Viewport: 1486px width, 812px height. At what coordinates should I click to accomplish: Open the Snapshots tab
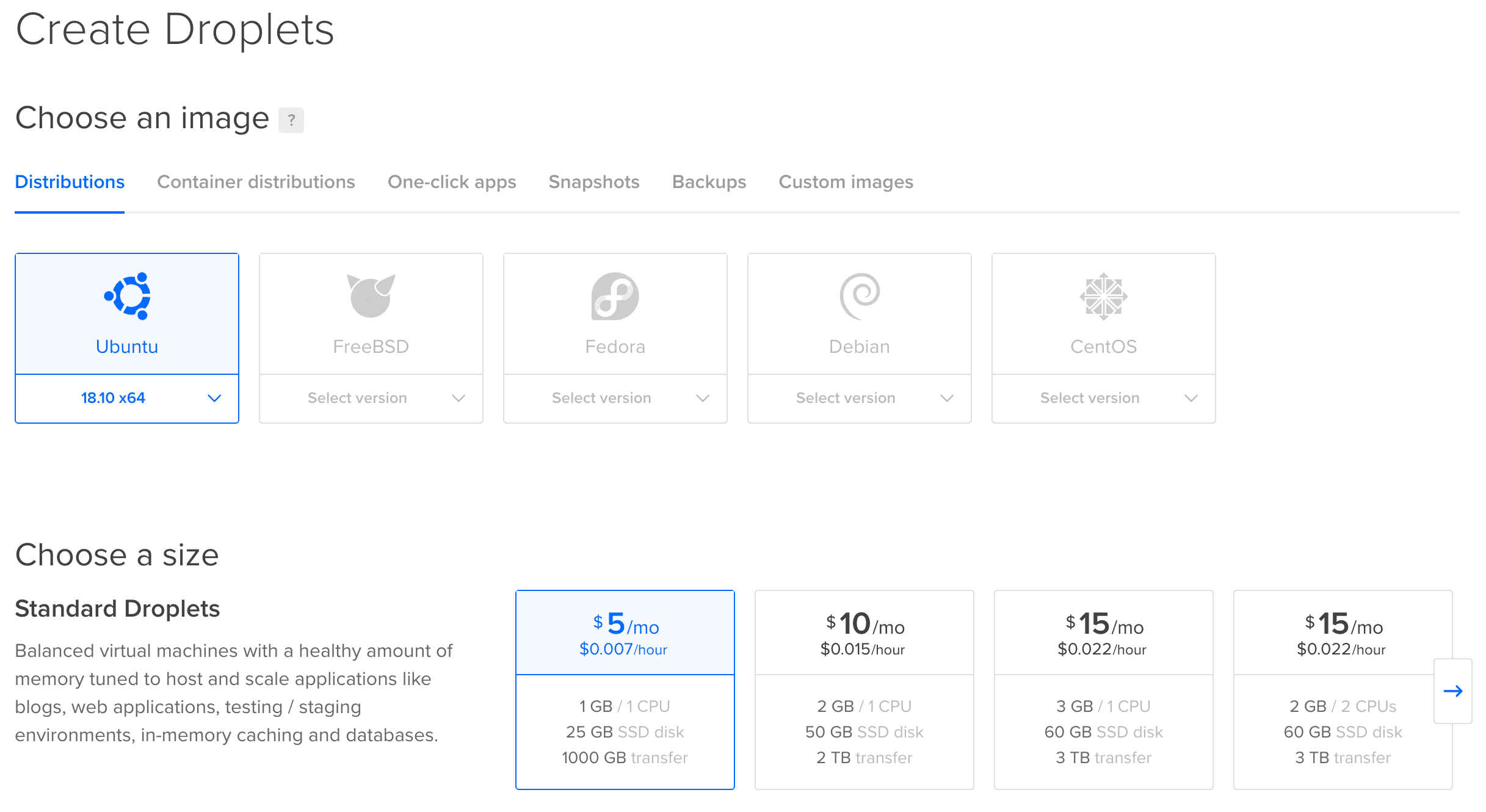click(594, 182)
